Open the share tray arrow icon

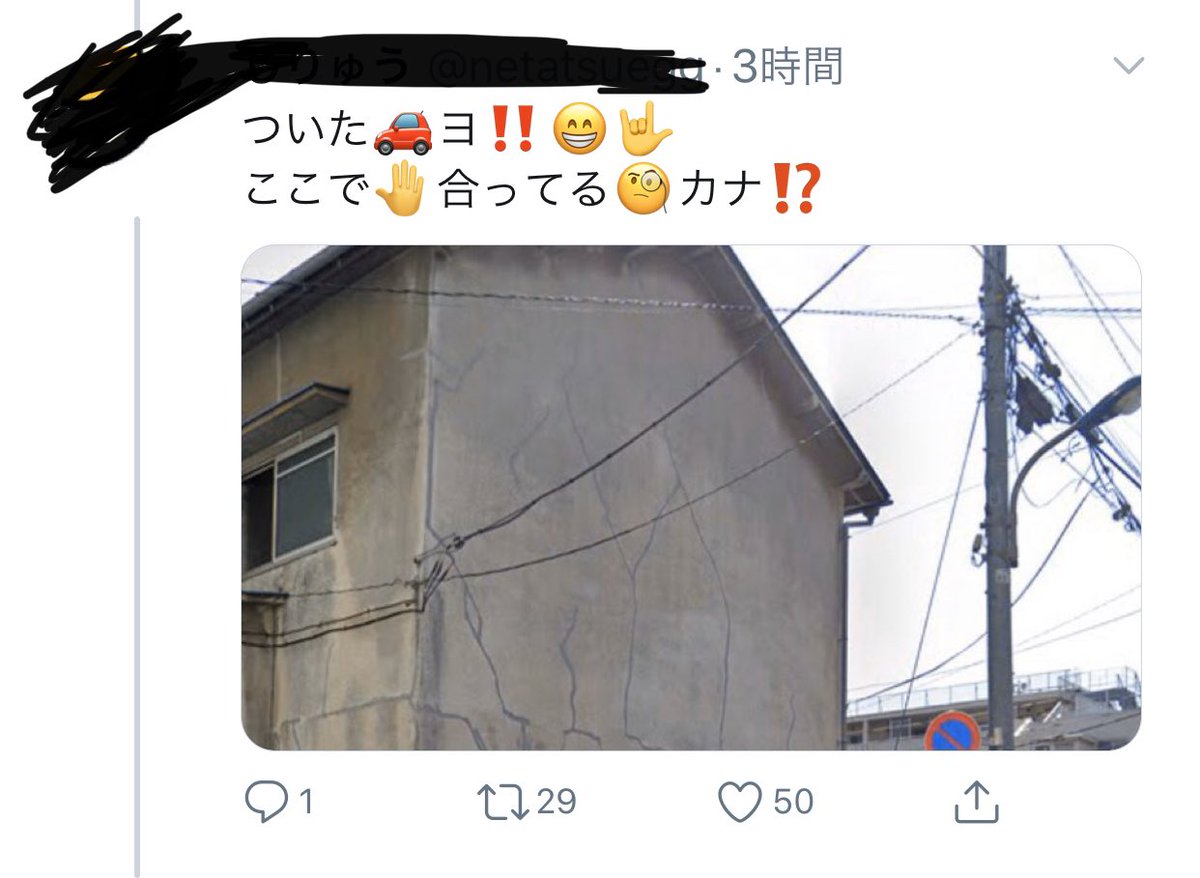point(976,802)
